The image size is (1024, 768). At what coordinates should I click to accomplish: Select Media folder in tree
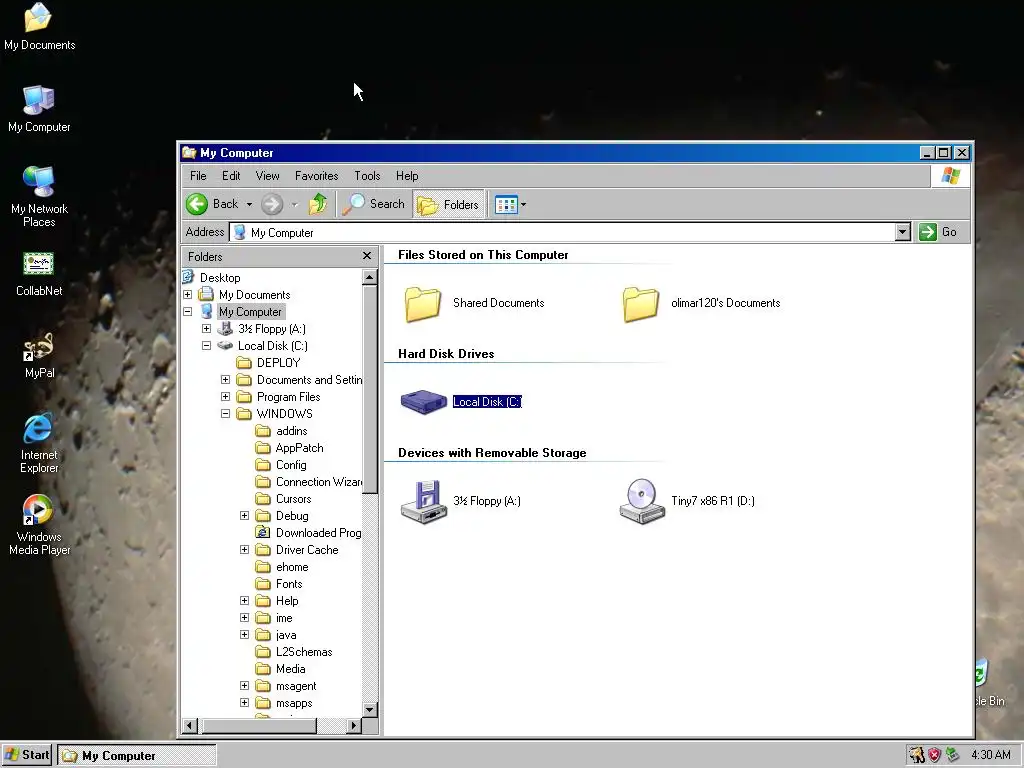[x=290, y=669]
